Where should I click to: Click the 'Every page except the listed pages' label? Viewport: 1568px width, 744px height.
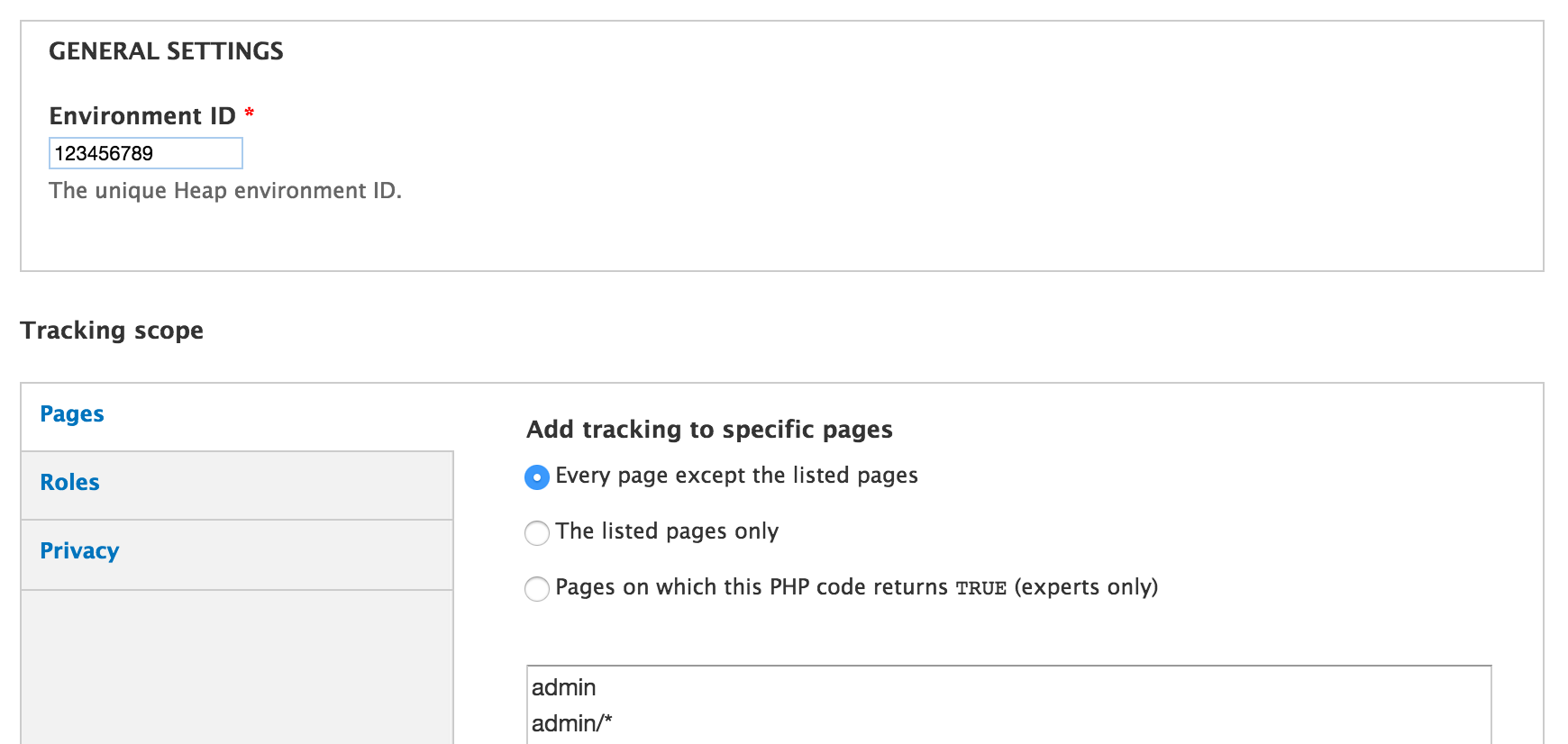coord(736,476)
